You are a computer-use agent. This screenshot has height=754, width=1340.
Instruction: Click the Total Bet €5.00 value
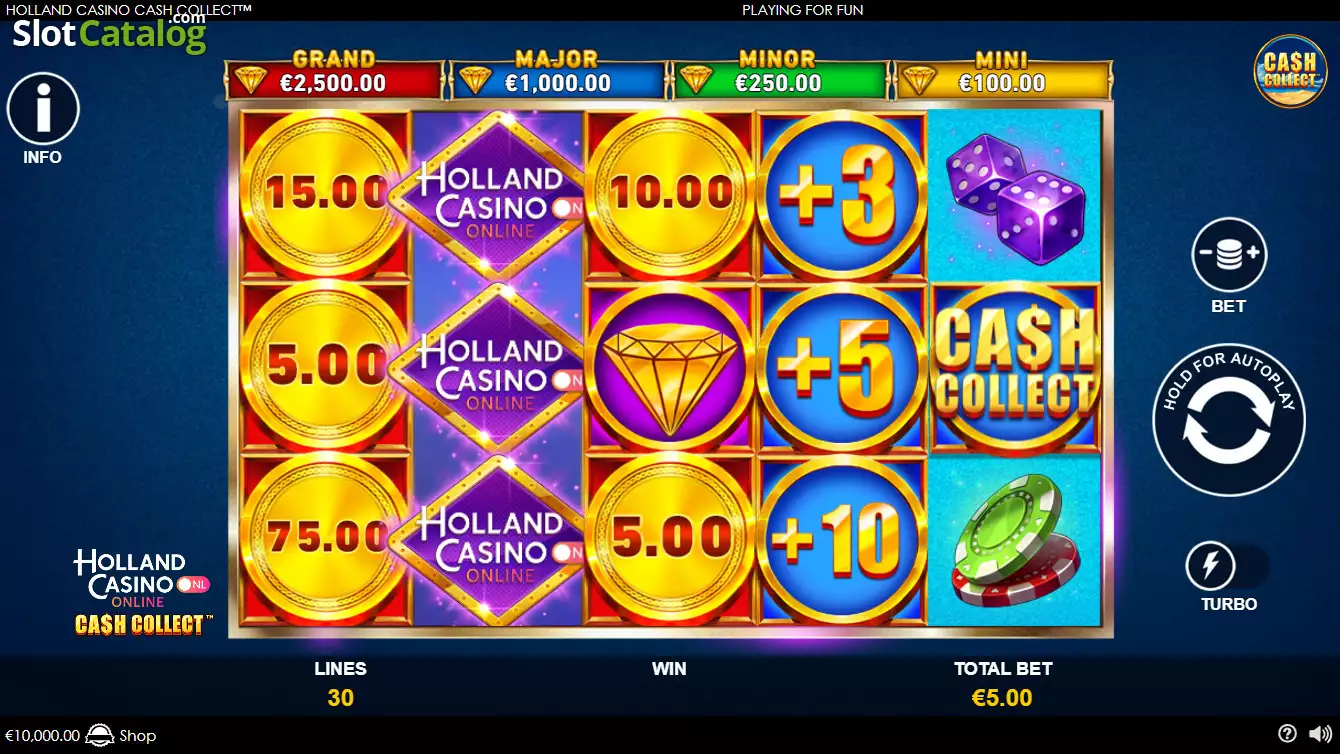click(x=1003, y=697)
